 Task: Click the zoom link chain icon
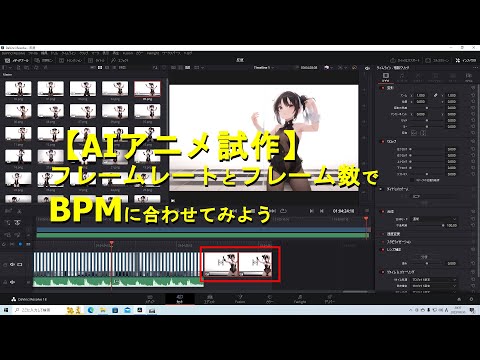pos(436,95)
